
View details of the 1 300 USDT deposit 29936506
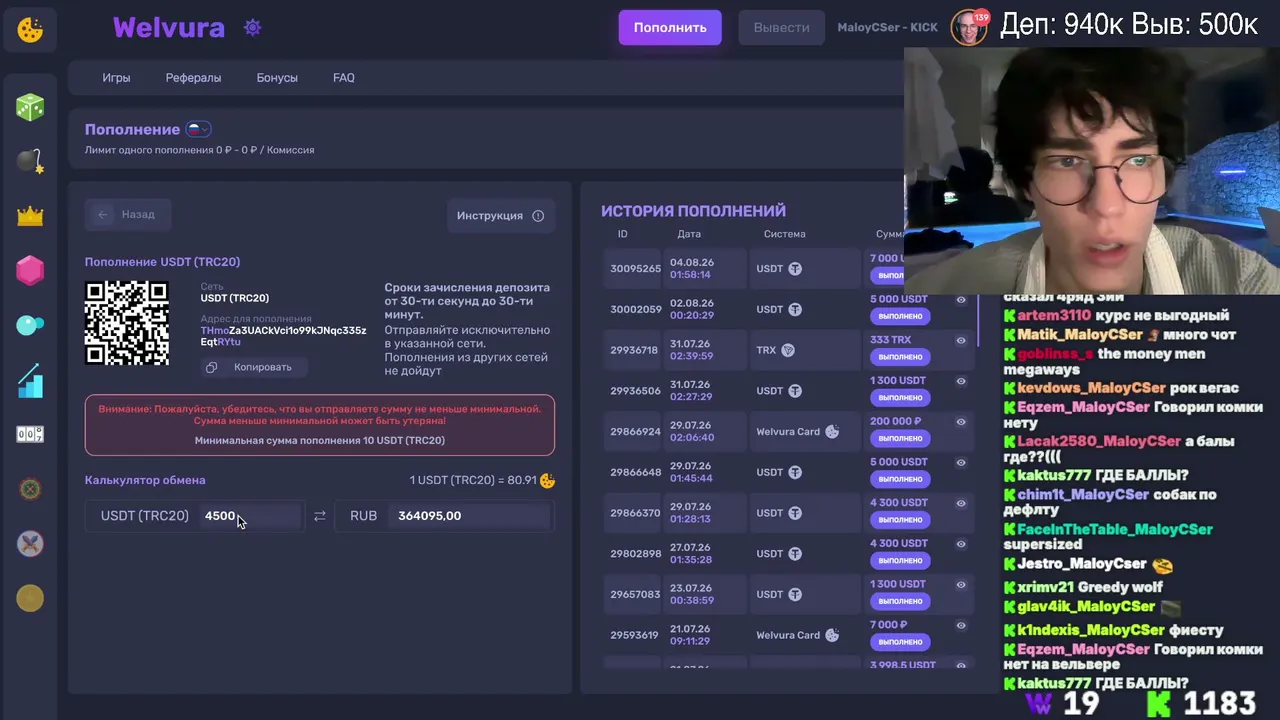961,381
